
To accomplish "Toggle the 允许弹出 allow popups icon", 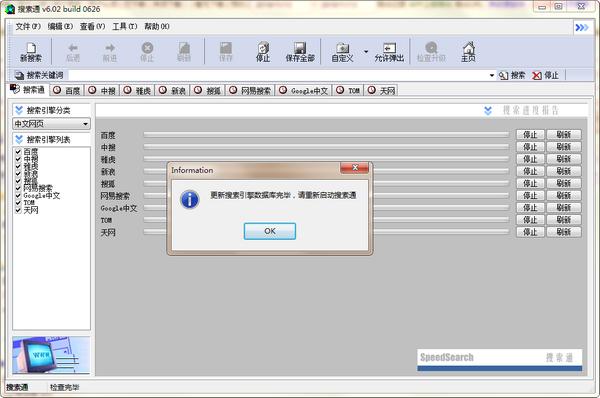I will pyautogui.click(x=390, y=48).
